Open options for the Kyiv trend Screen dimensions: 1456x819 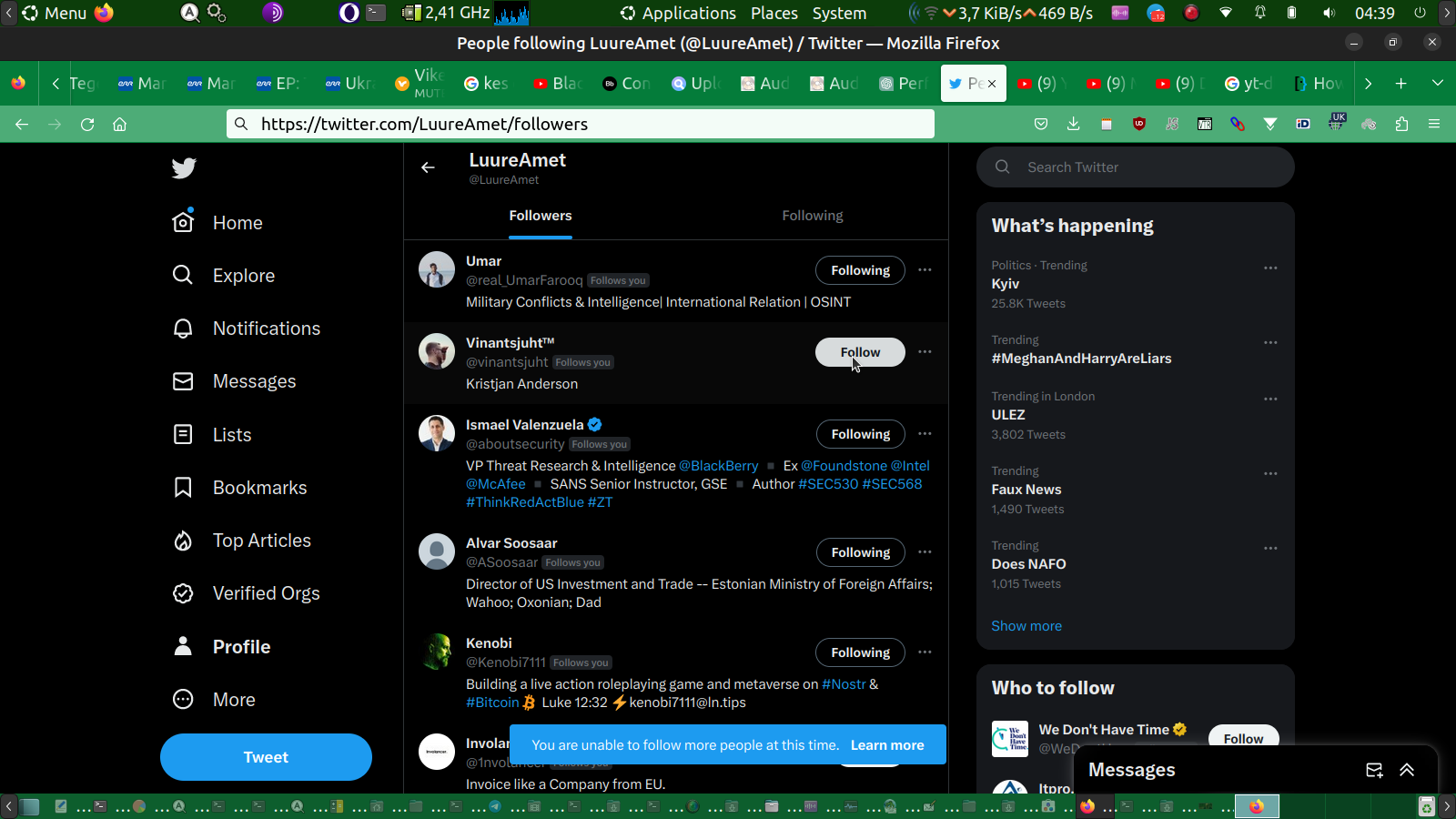point(1270,268)
